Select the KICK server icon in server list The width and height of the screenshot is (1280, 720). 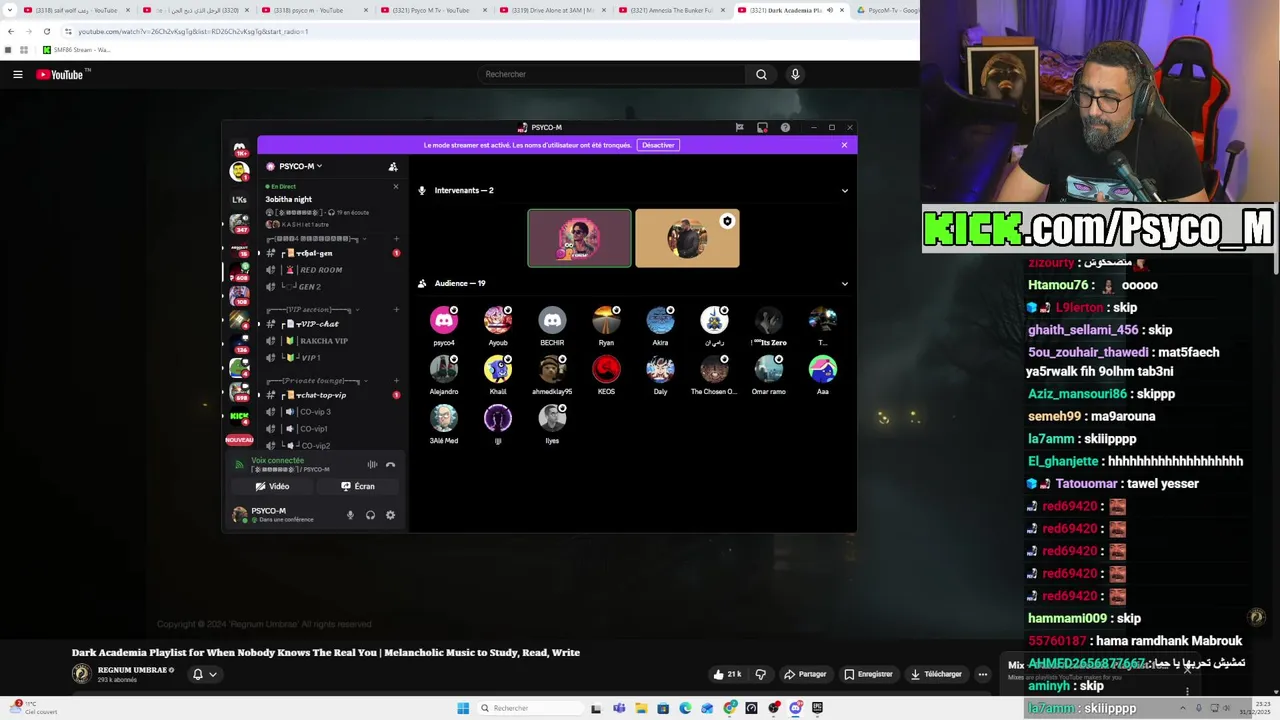coord(239,416)
